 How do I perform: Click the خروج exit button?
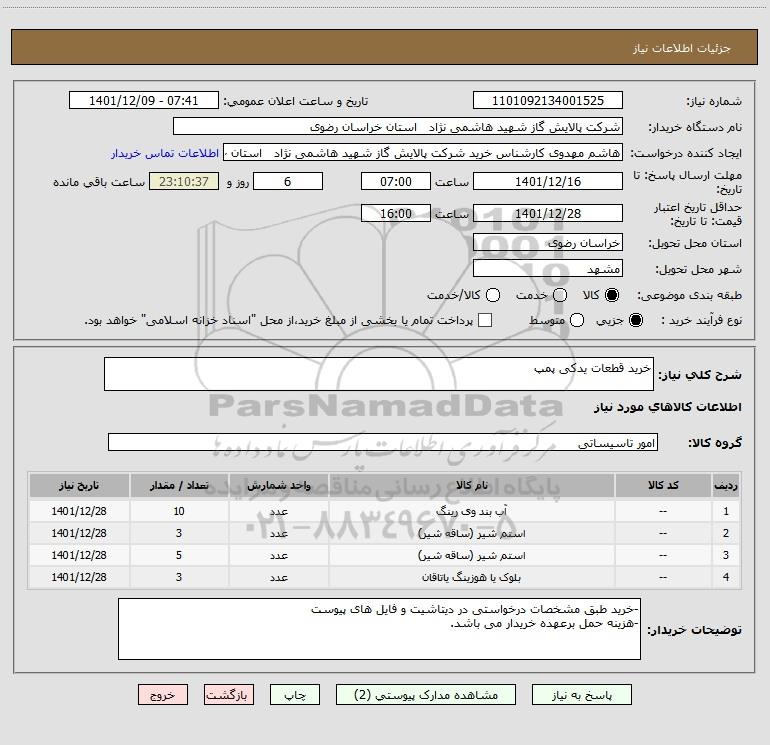(x=163, y=695)
